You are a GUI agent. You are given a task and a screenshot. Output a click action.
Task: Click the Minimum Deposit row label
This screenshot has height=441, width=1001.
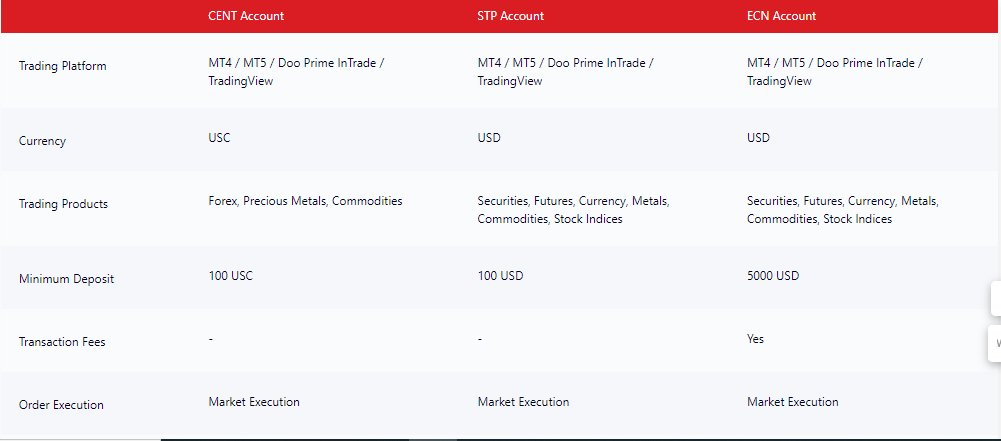click(66, 279)
